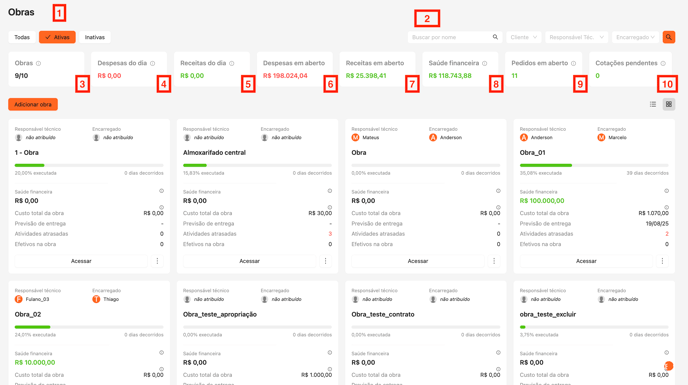Image resolution: width=688 pixels, height=385 pixels.
Task: Show info icon for Pedidos em aberto
Action: pos(573,63)
